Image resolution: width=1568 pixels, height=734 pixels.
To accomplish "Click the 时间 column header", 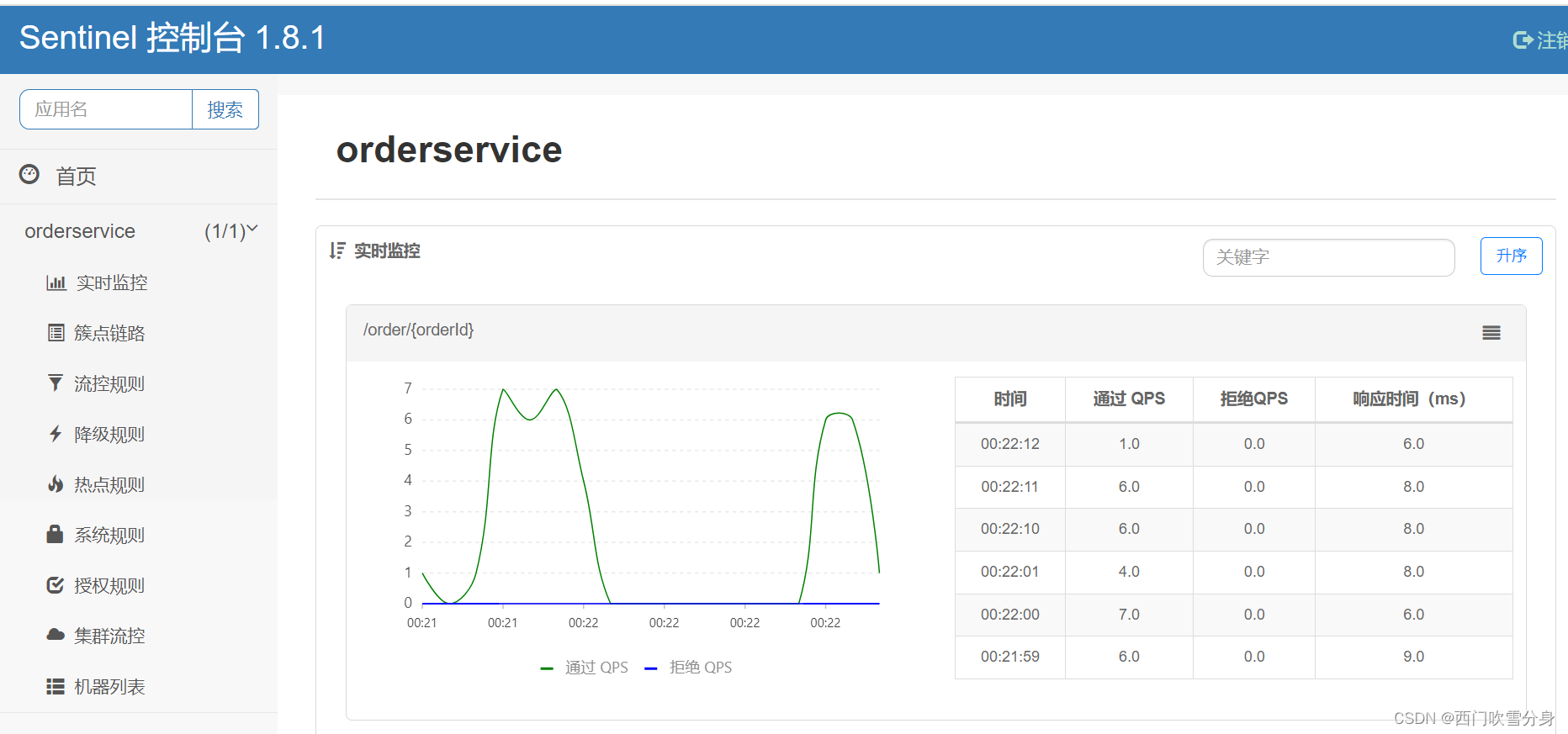I will (x=1010, y=399).
